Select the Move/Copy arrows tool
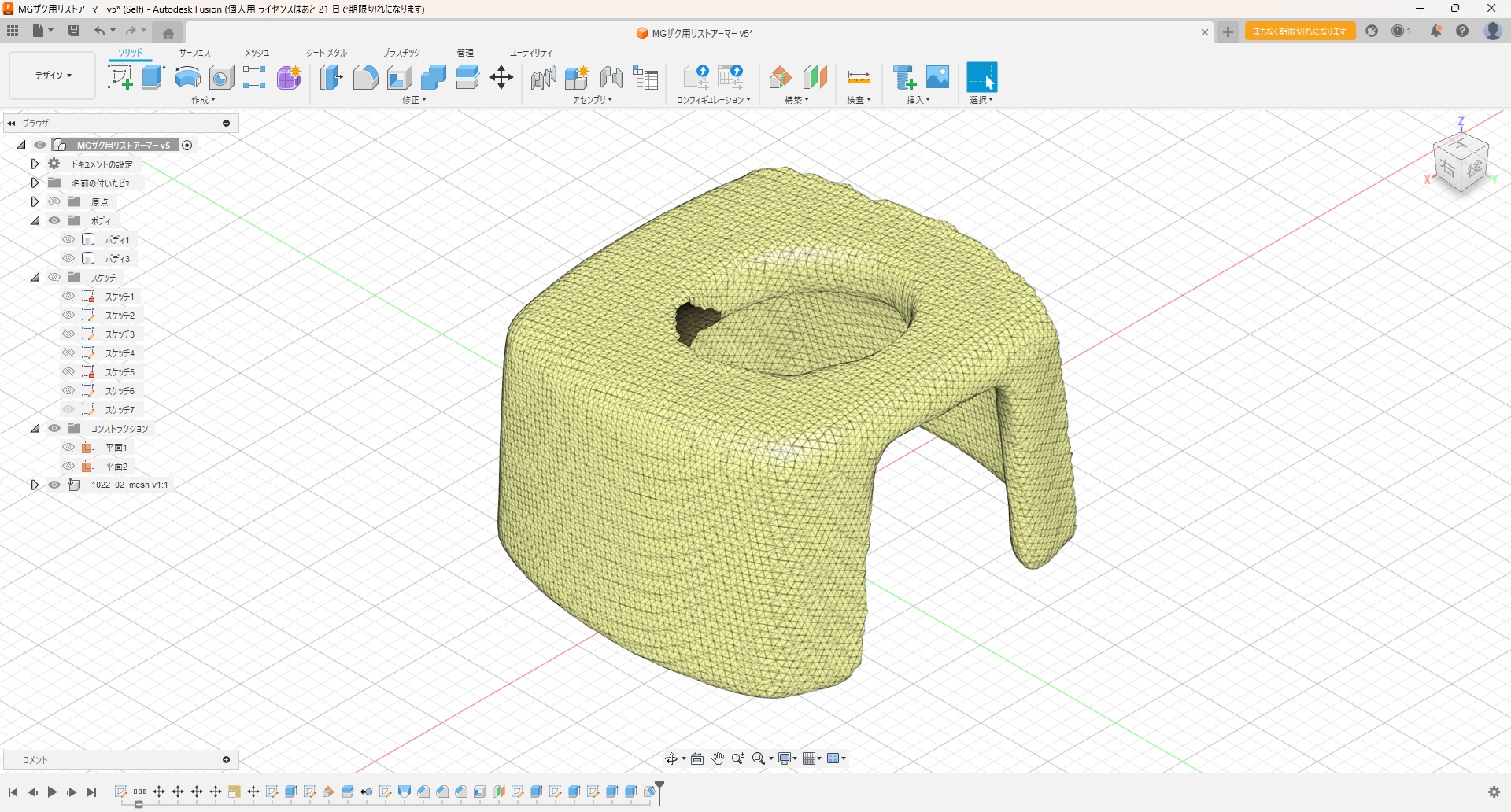 pos(501,77)
